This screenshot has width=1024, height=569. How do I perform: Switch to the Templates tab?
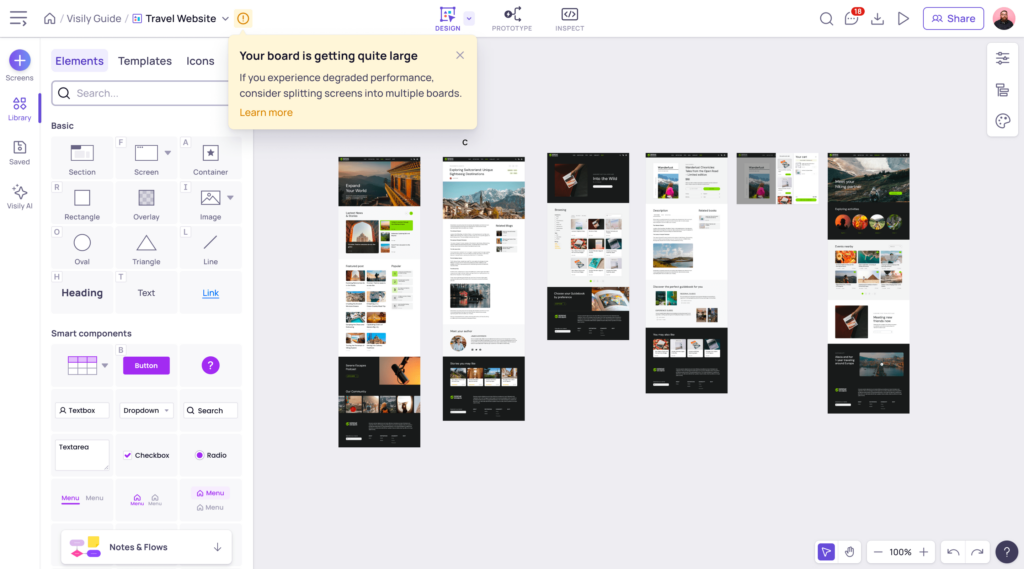point(145,61)
